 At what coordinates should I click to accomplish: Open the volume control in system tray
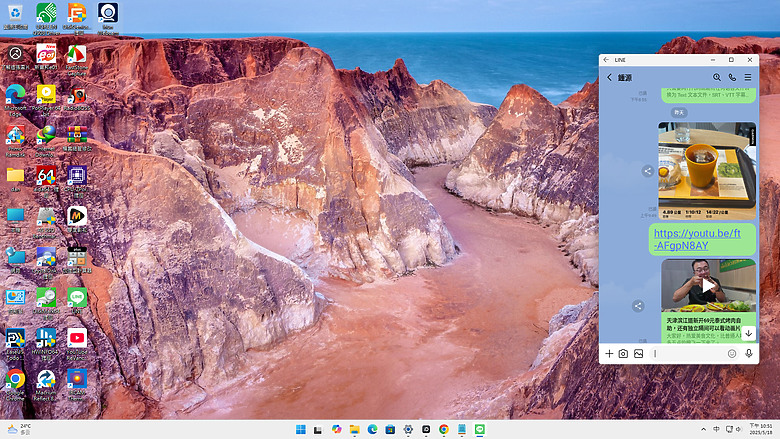[x=739, y=429]
